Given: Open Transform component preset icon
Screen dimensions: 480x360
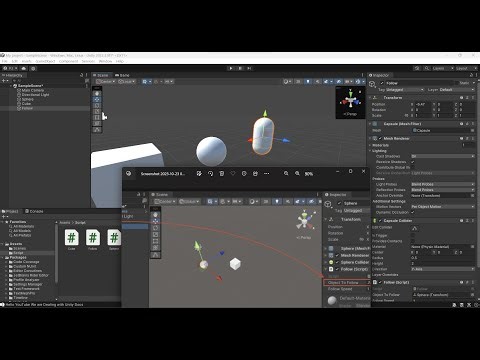Looking at the screenshot, I should pos(467,98).
